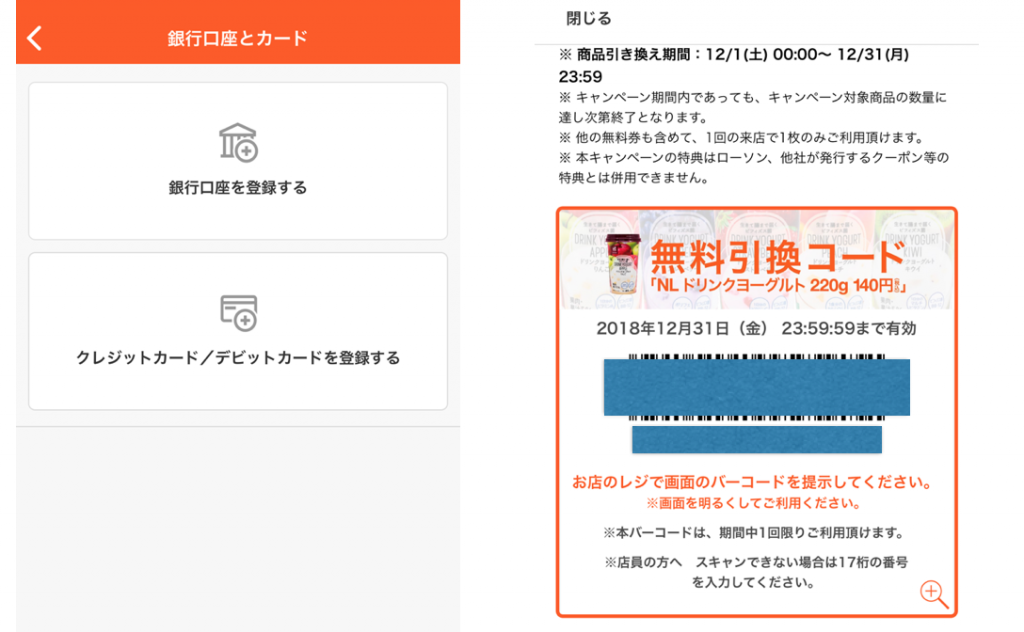Zoom the barcode with the magnifier icon
Image resolution: width=1024 pixels, height=632 pixels.
(x=934, y=593)
